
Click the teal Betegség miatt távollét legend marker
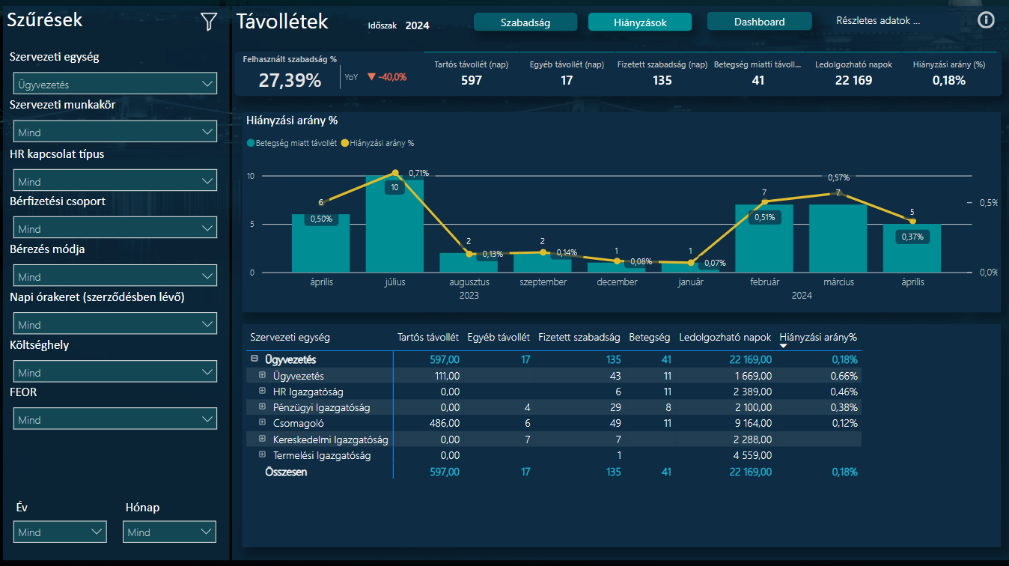pos(251,144)
